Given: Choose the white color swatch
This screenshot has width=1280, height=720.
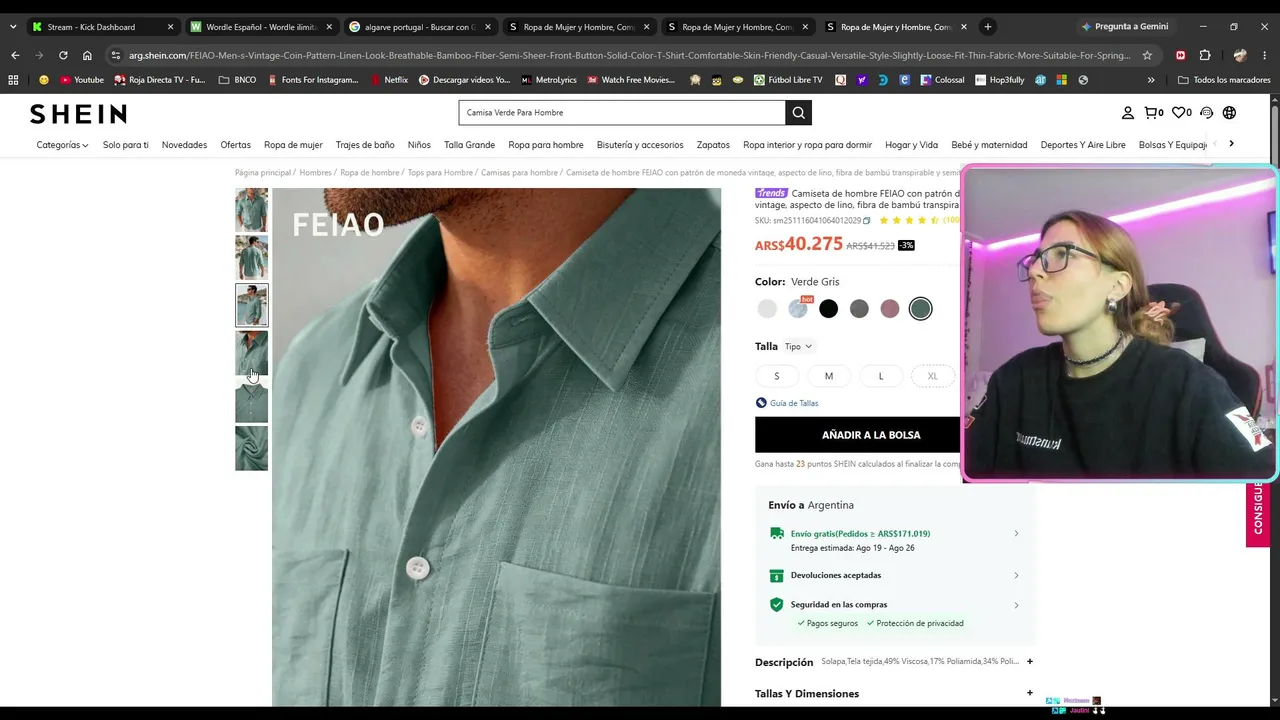Looking at the screenshot, I should 767,309.
